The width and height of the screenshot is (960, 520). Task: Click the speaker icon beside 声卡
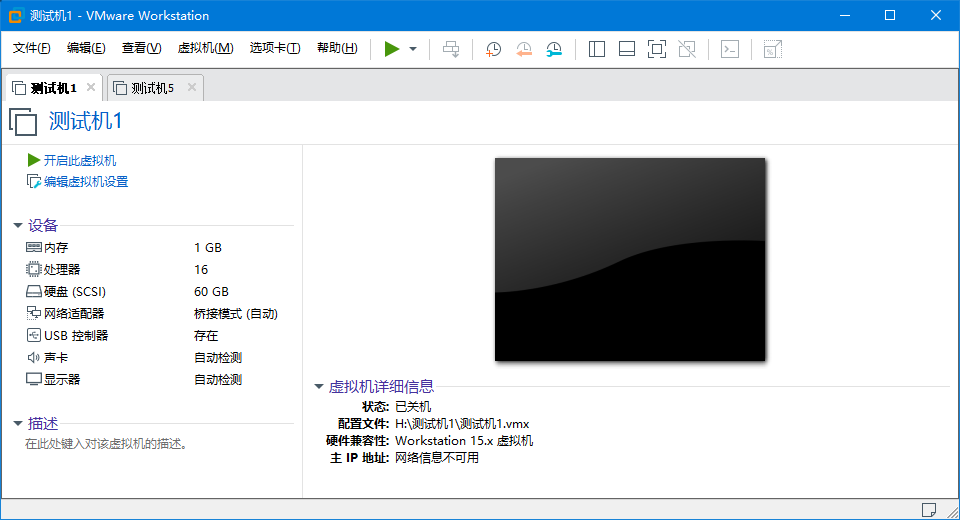click(33, 357)
